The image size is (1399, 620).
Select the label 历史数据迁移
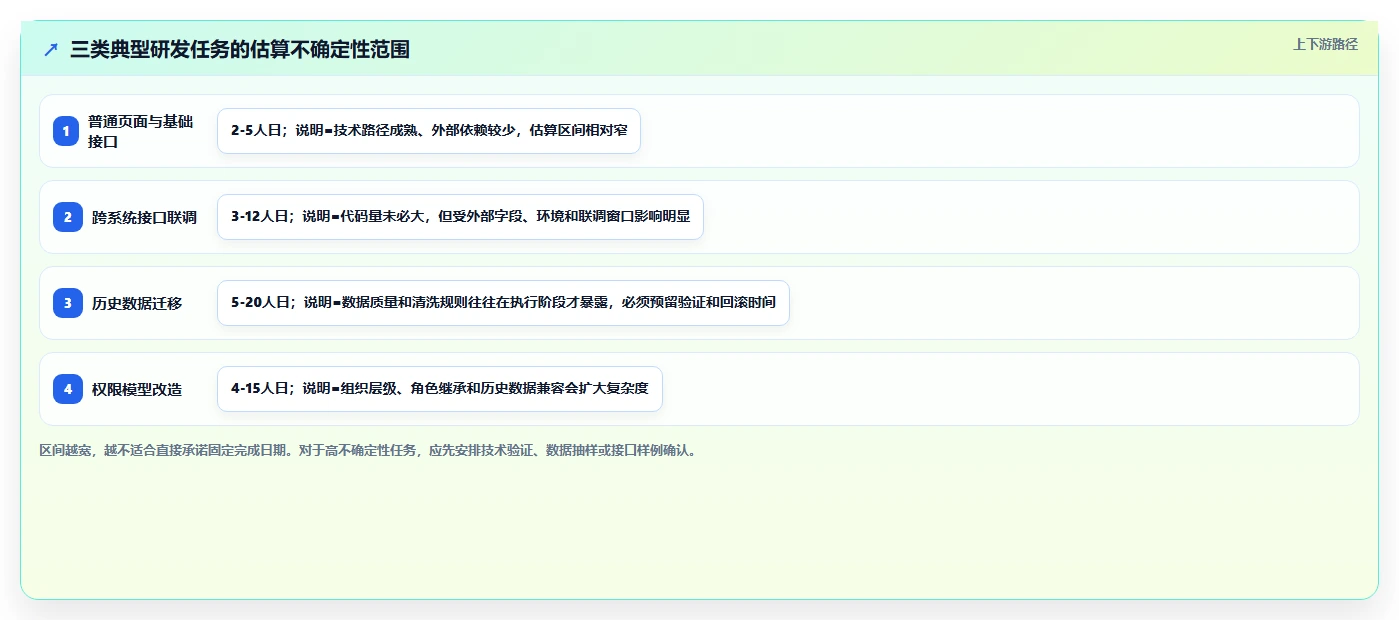point(137,303)
